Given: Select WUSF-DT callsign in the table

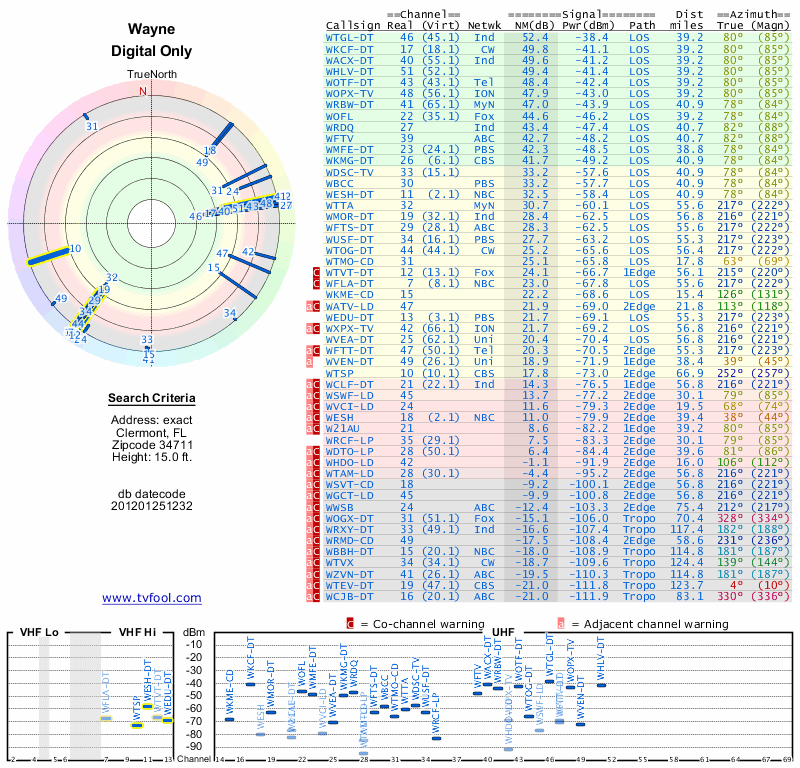Looking at the screenshot, I should click(x=349, y=239).
